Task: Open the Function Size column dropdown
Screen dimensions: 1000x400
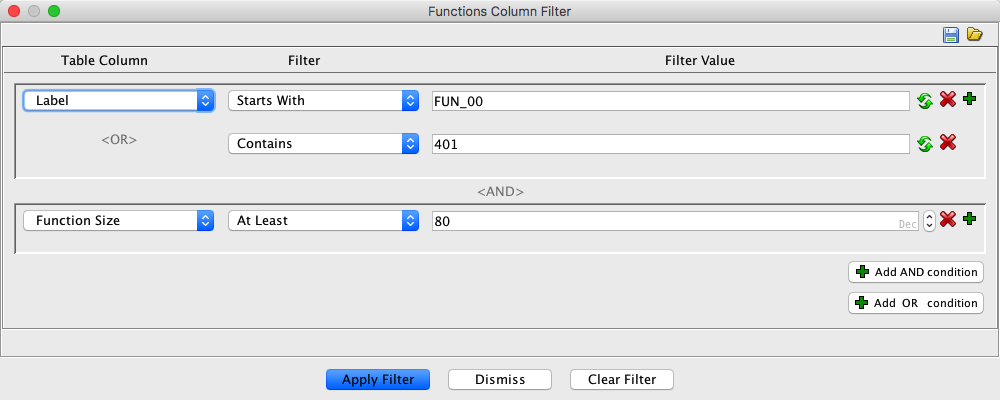Action: (119, 220)
